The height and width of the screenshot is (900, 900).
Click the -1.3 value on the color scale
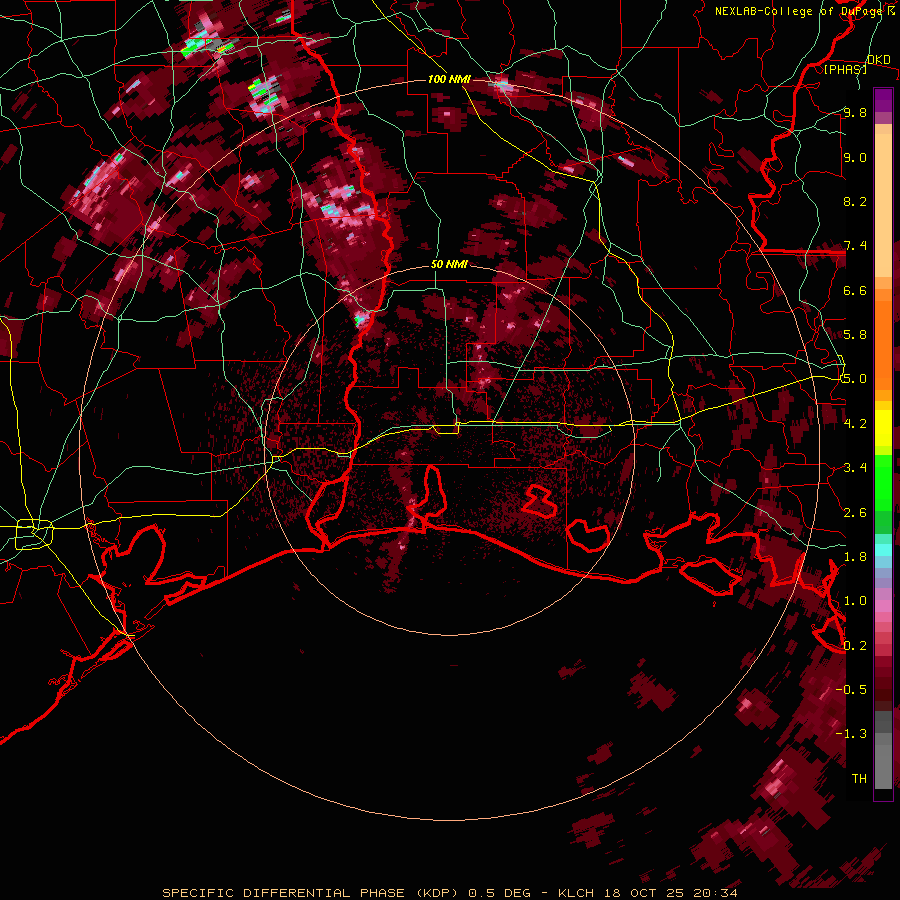pyautogui.click(x=851, y=734)
